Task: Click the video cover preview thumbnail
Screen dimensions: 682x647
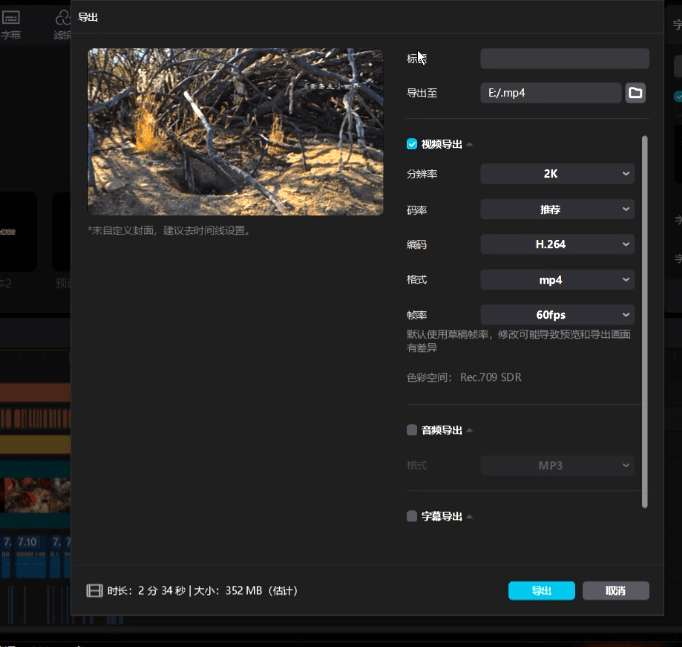Action: (x=235, y=132)
